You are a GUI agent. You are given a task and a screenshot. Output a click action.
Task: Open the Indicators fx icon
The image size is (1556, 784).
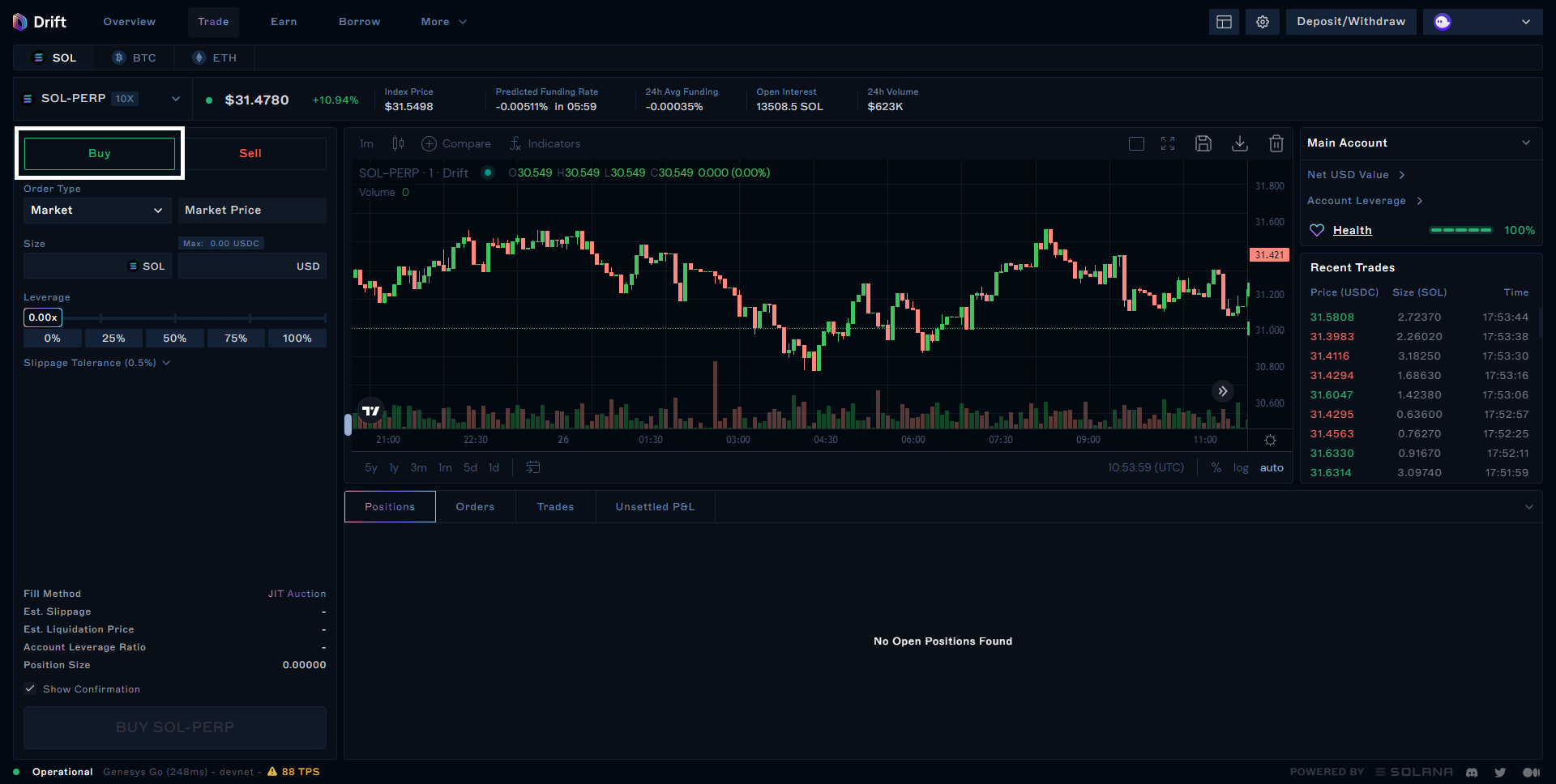click(x=515, y=143)
